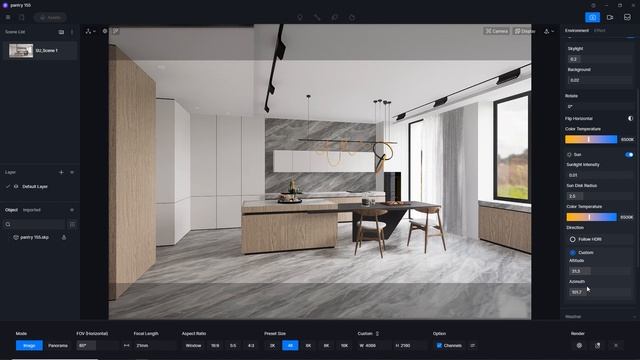
Task: Select Panorama mode button
Action: (x=58, y=345)
